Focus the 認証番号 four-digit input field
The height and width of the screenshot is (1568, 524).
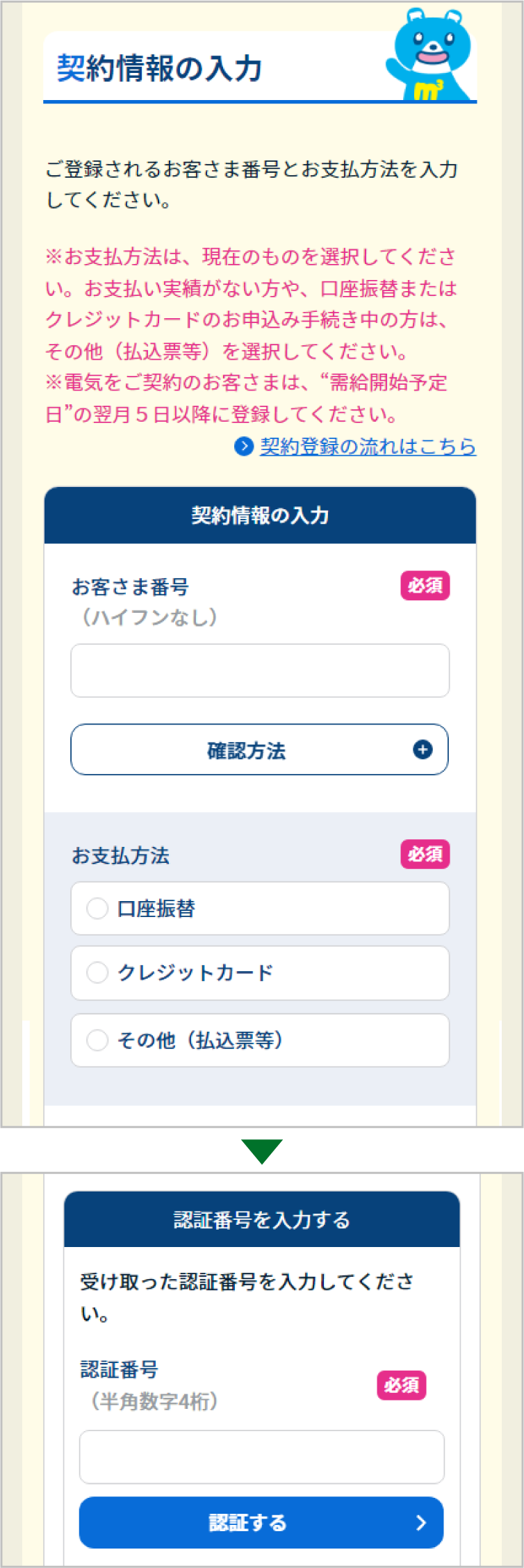click(261, 1457)
